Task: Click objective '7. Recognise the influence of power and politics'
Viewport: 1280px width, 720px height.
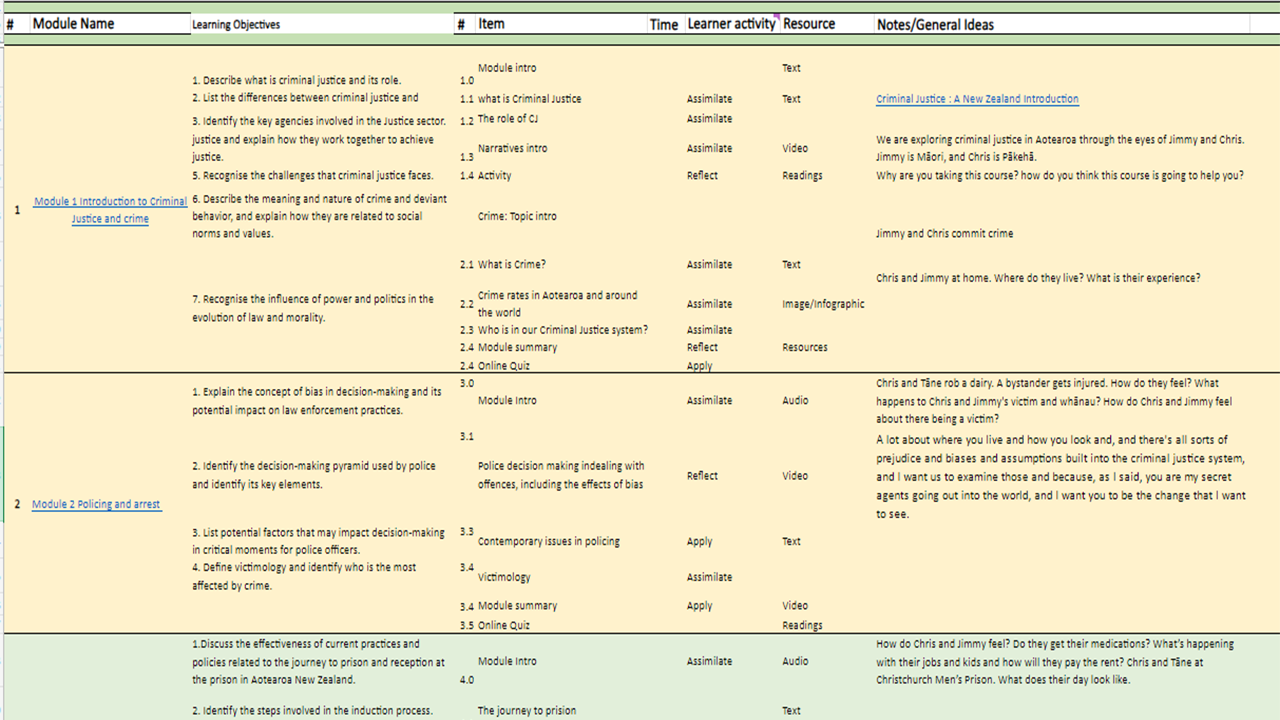Action: coord(313,308)
